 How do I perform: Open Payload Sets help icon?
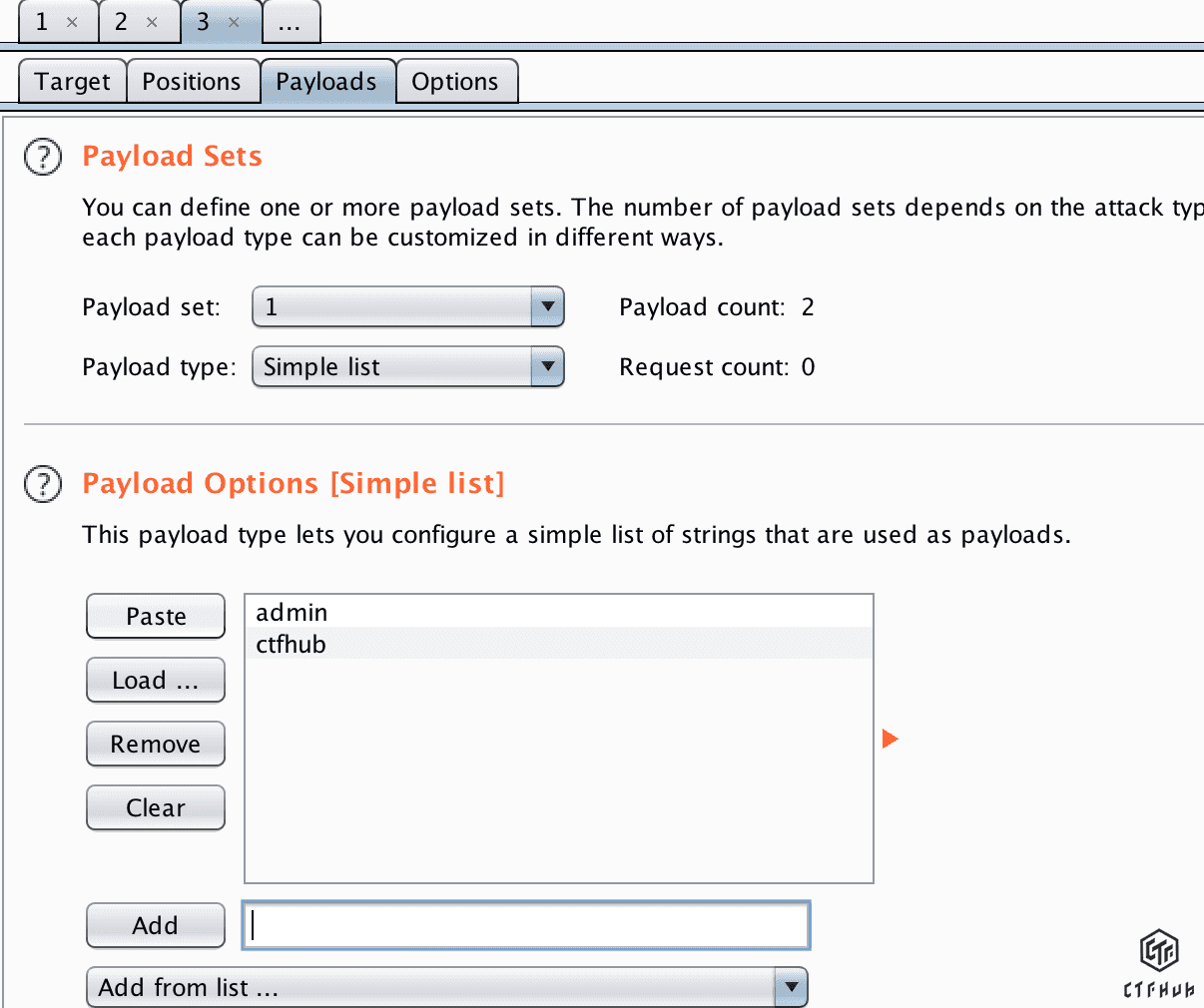point(43,157)
